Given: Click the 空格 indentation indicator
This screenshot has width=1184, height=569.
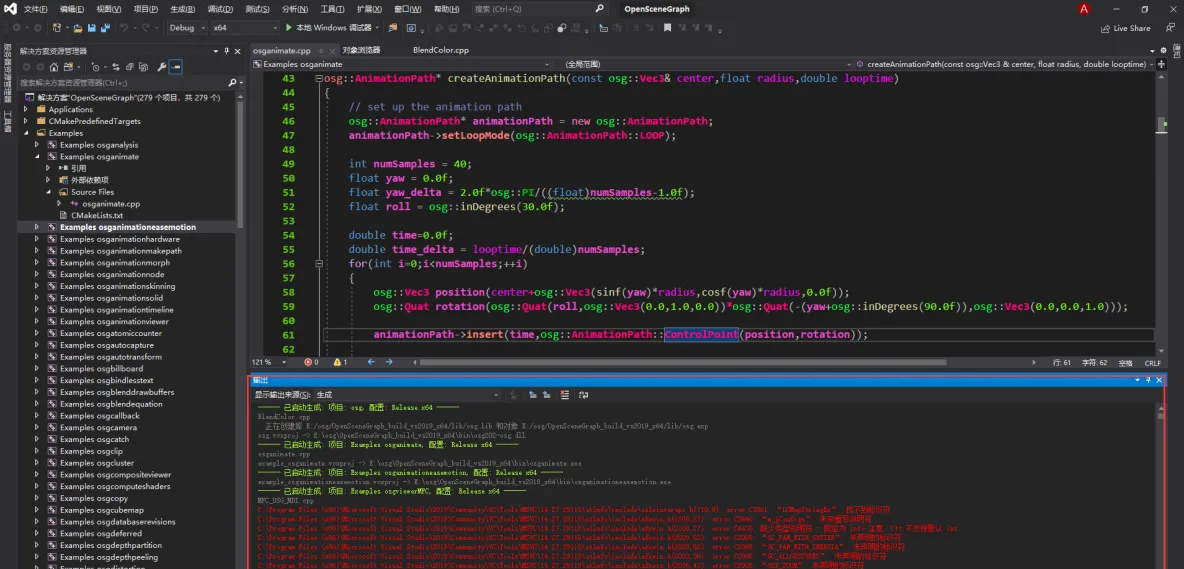Looking at the screenshot, I should tap(1125, 362).
